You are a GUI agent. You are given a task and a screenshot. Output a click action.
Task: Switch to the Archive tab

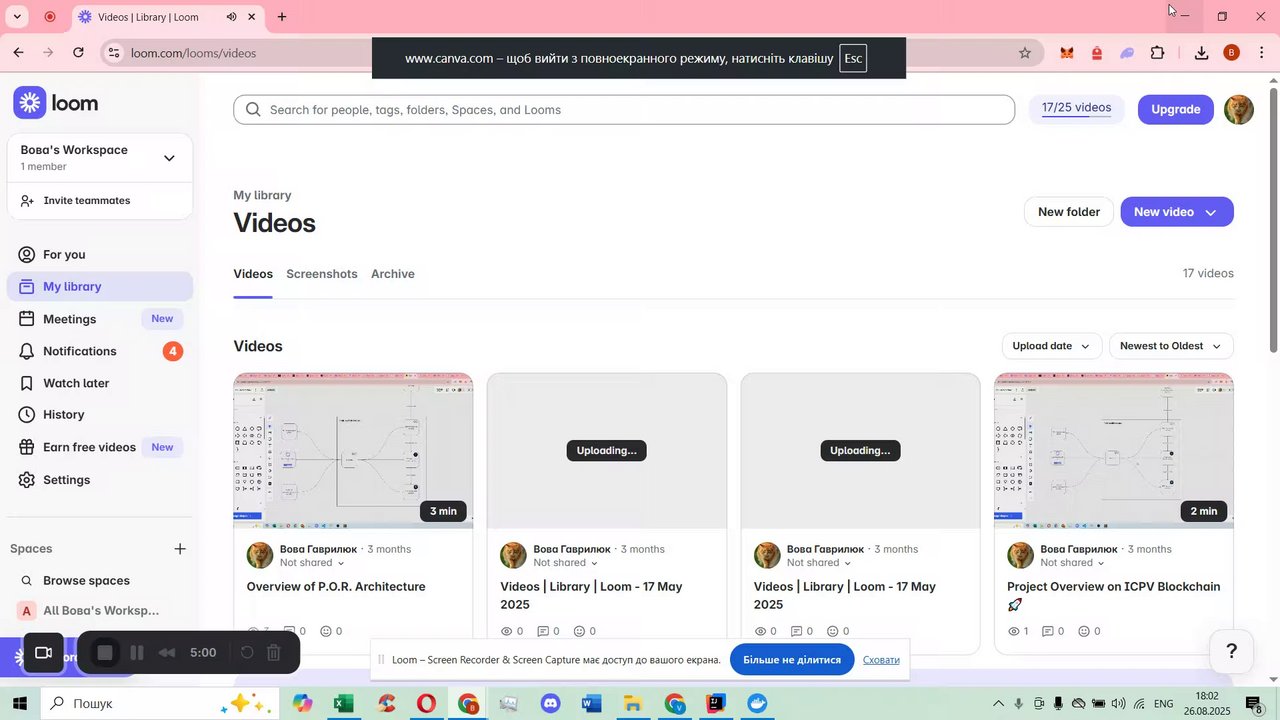coord(393,274)
